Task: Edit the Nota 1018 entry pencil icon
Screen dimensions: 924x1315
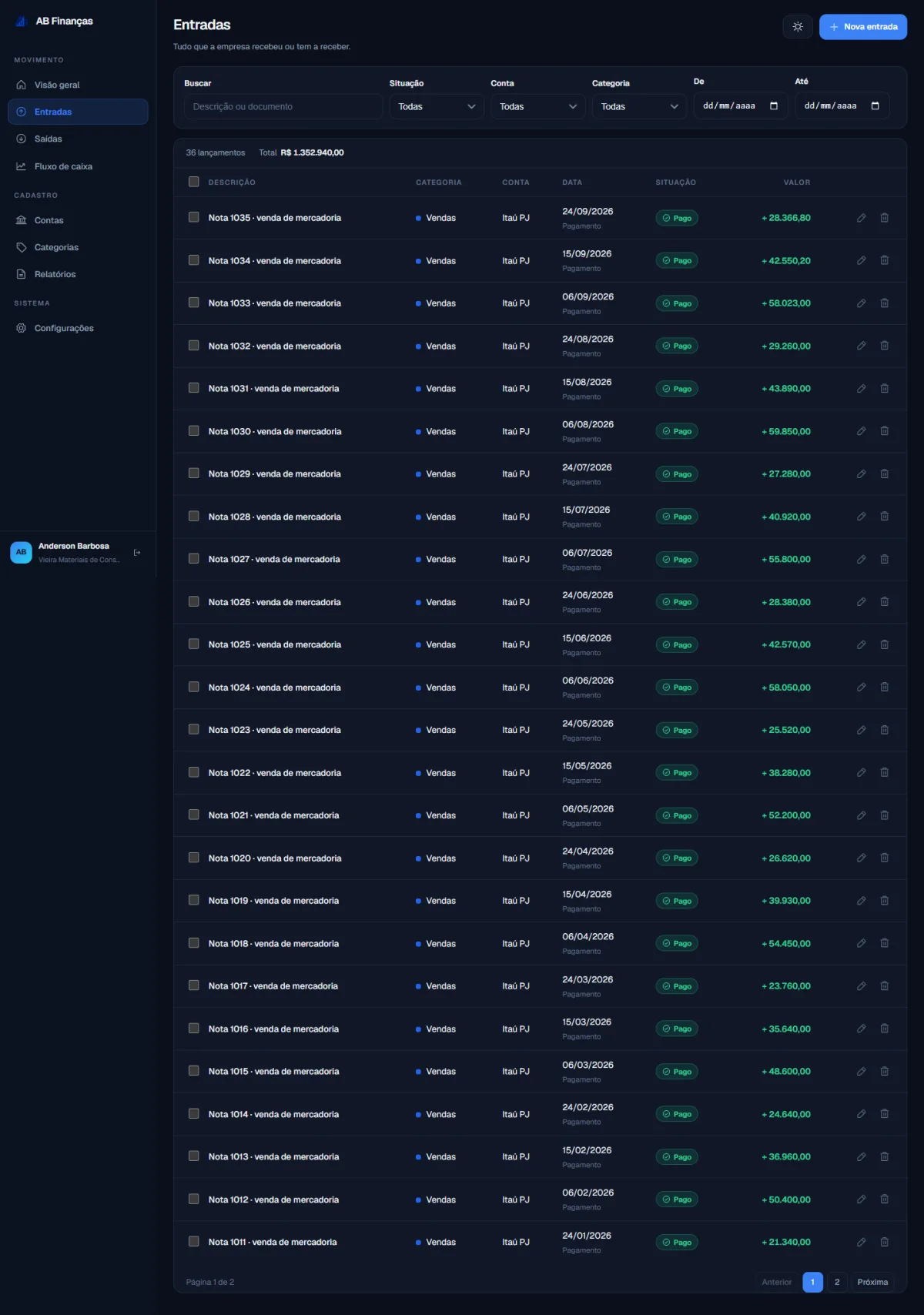Action: coord(862,943)
